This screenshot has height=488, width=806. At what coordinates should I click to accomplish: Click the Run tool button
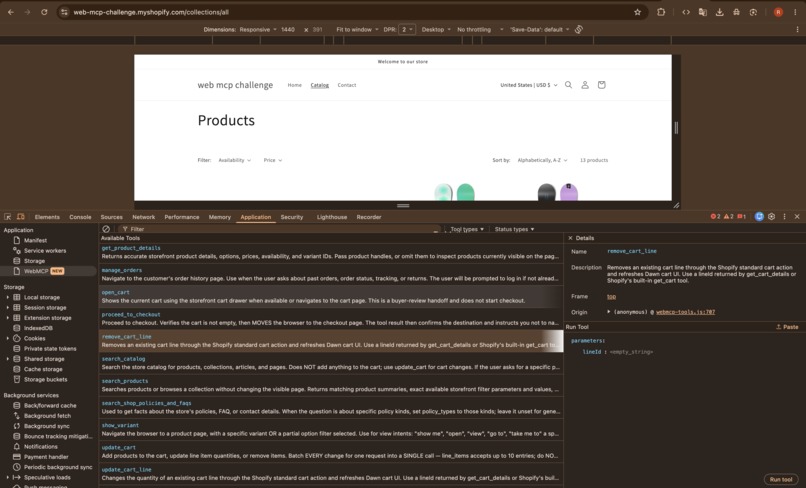coord(781,479)
